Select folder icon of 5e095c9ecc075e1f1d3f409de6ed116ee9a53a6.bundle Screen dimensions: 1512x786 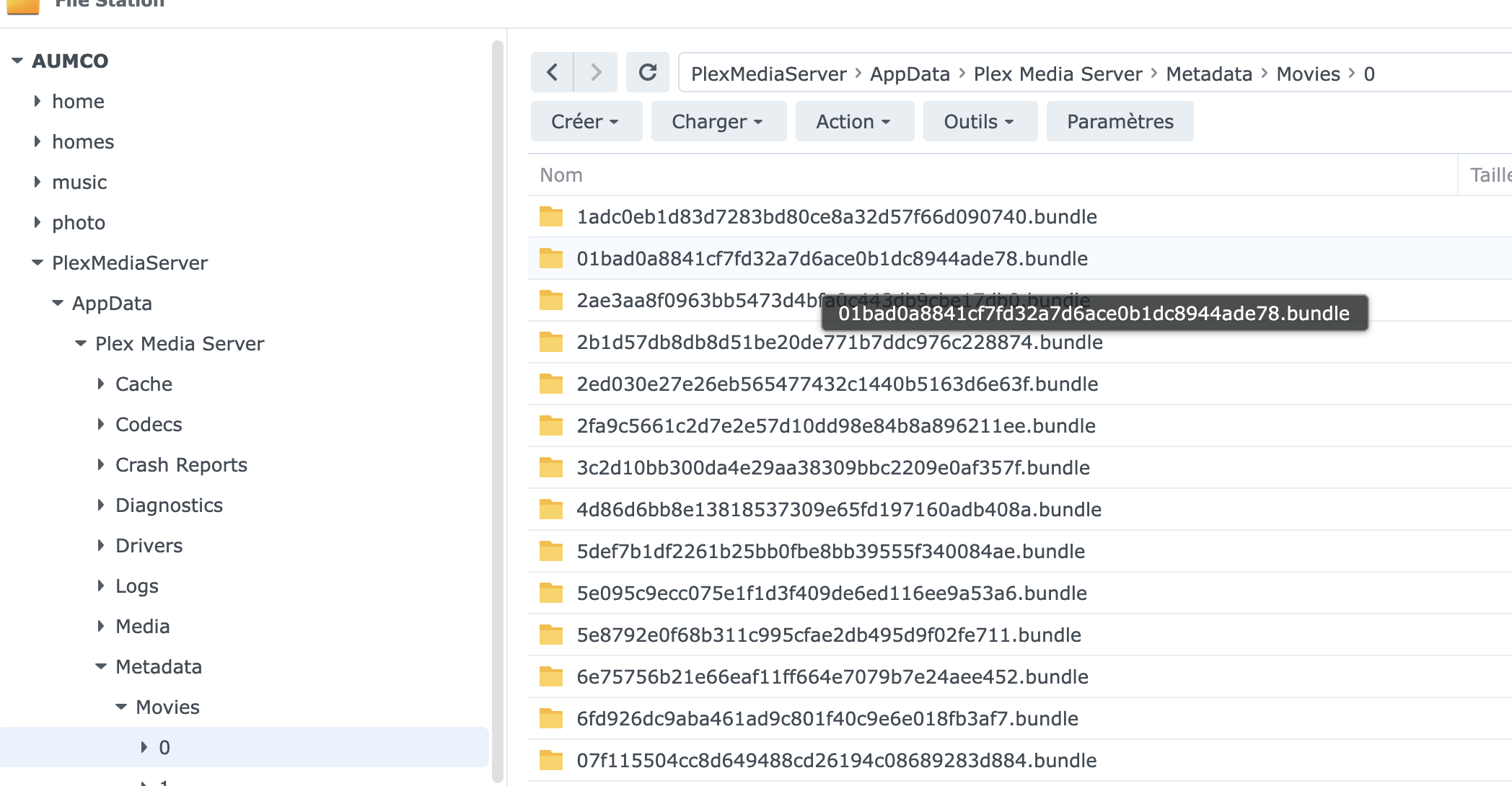click(551, 593)
